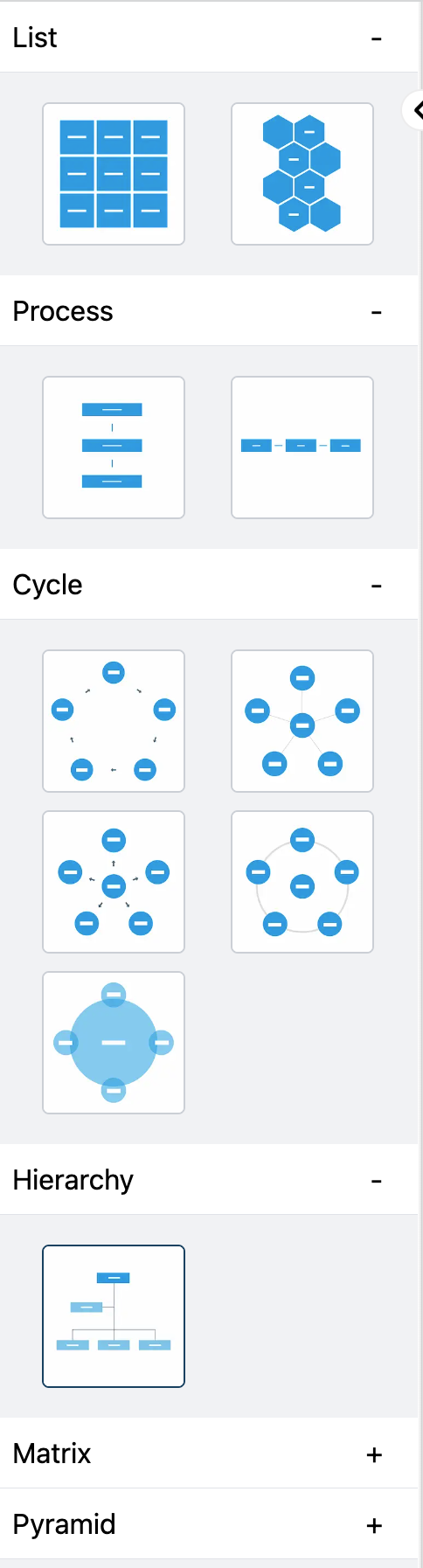Hide the panel with the chevron arrow
The width and height of the screenshot is (423, 1568).
pyautogui.click(x=416, y=110)
